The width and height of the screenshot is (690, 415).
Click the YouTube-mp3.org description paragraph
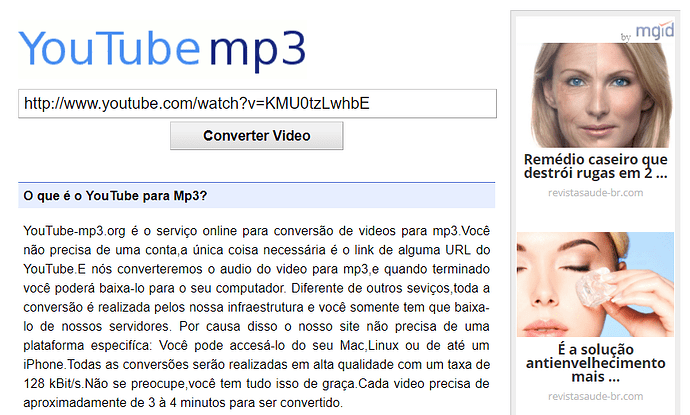point(257,316)
